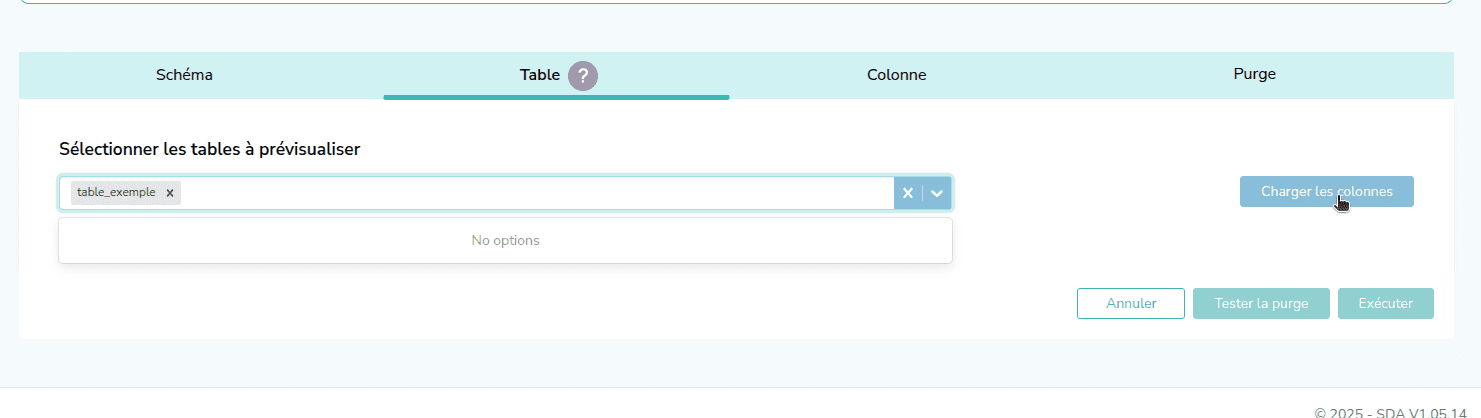Go to the Purge tab
Viewport: 1481px width, 418px height.
[1254, 75]
